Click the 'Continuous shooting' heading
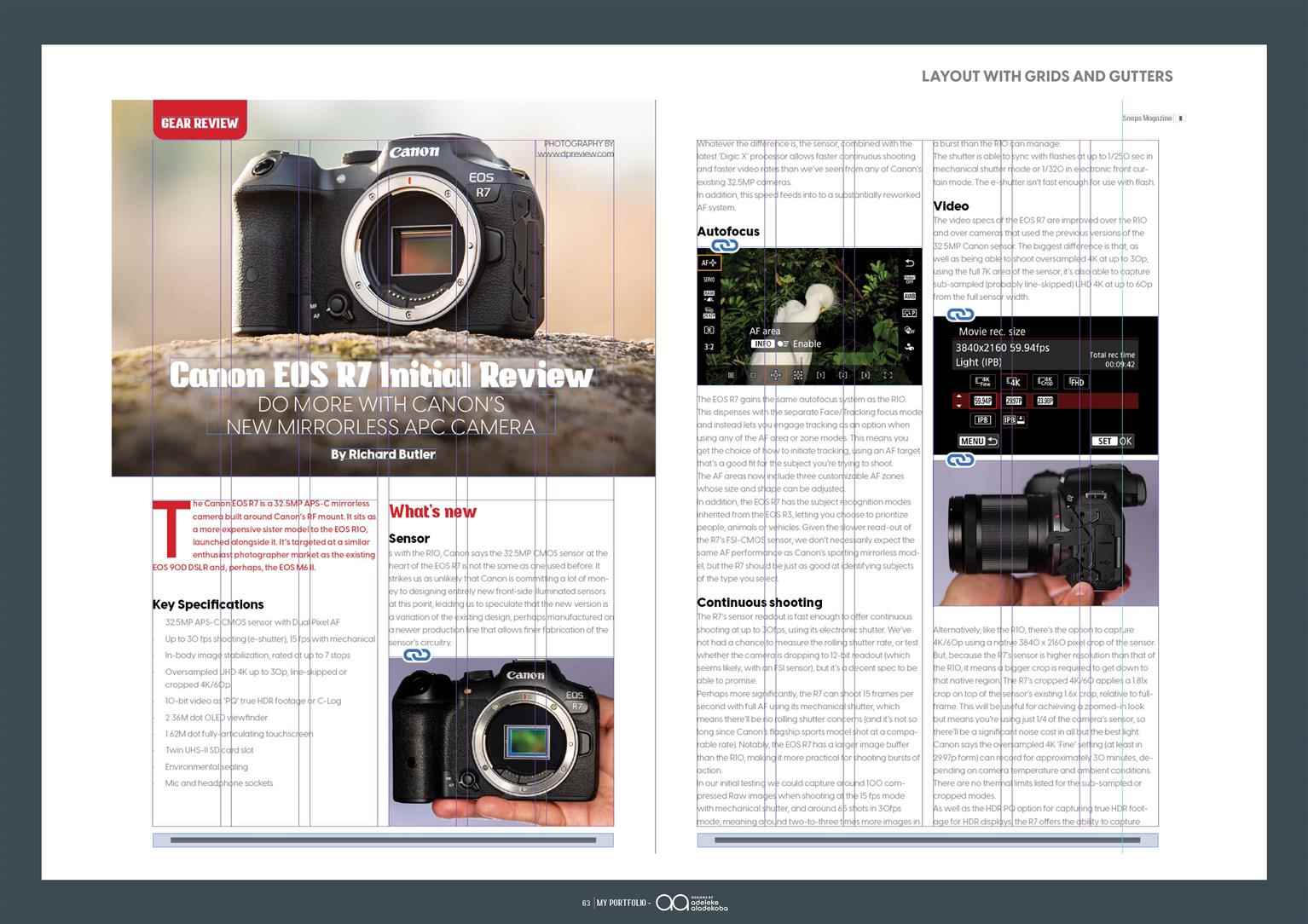This screenshot has width=1308, height=924. pos(760,602)
